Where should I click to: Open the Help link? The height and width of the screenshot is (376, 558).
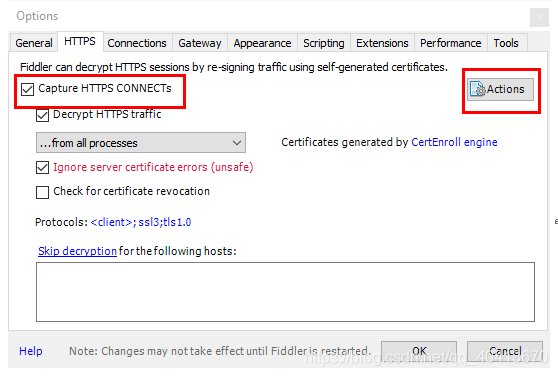[31, 351]
